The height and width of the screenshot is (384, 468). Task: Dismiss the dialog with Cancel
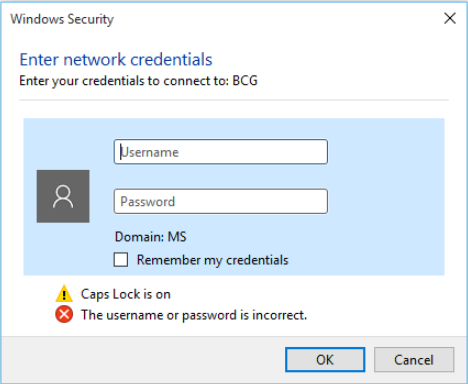pos(414,360)
